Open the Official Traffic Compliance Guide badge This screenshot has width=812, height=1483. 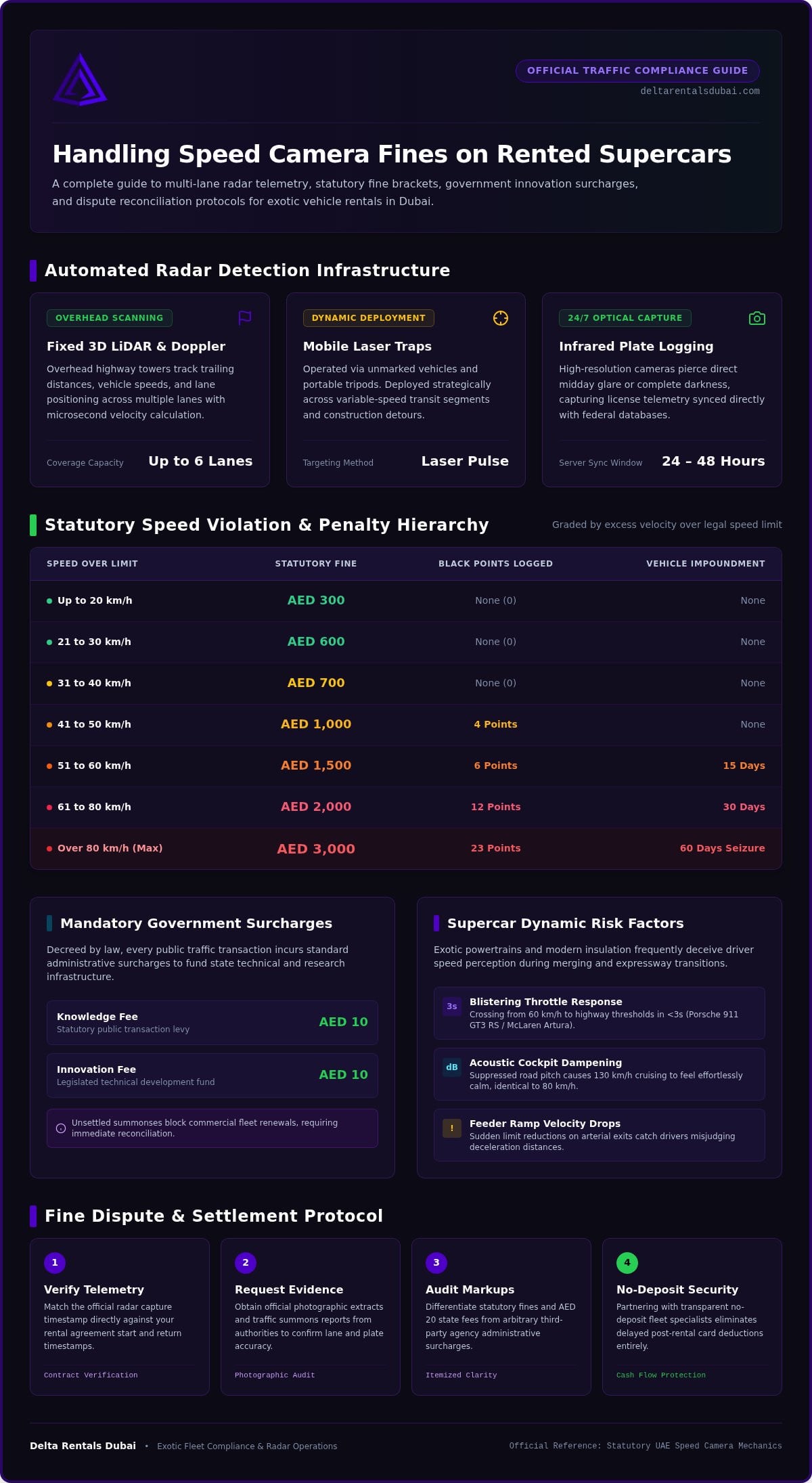637,70
